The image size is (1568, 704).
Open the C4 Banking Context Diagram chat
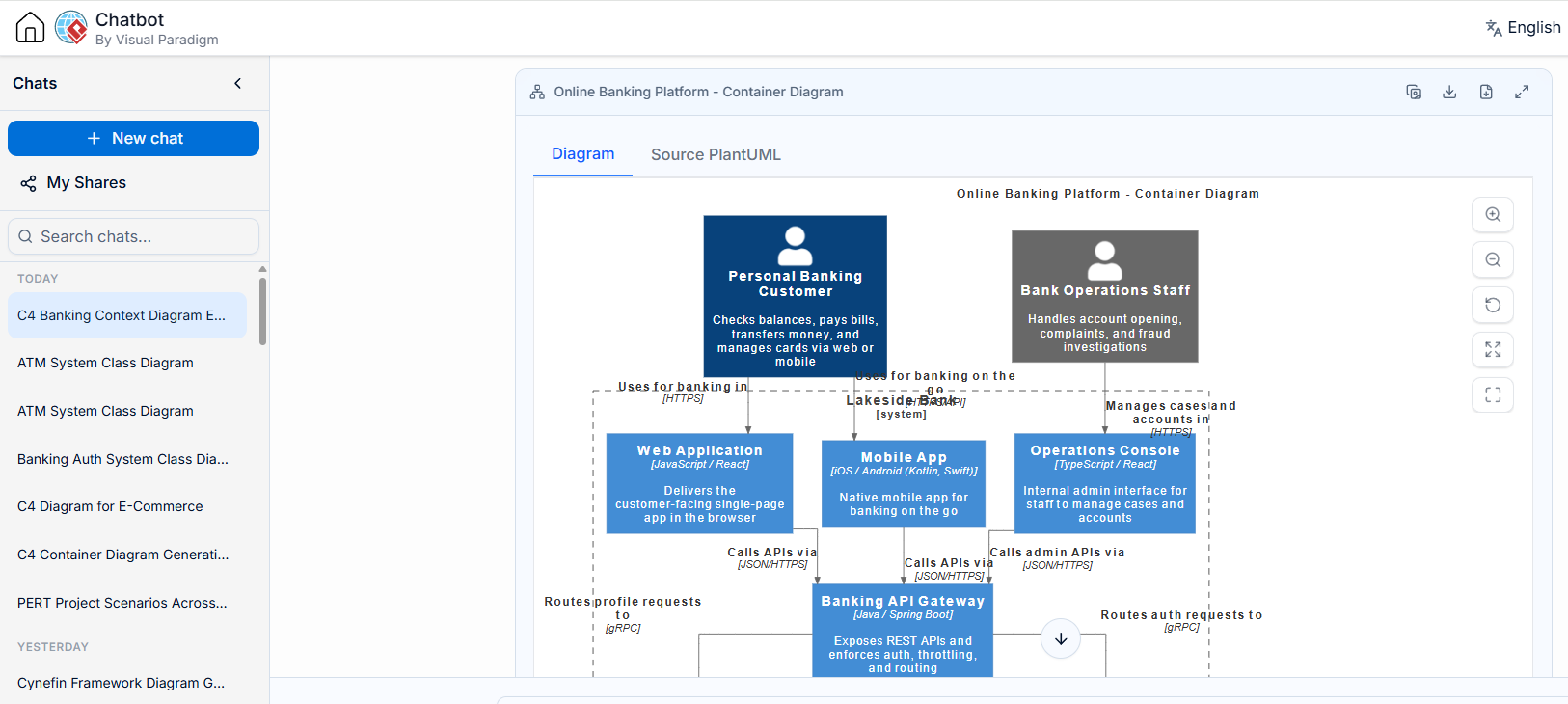[127, 315]
